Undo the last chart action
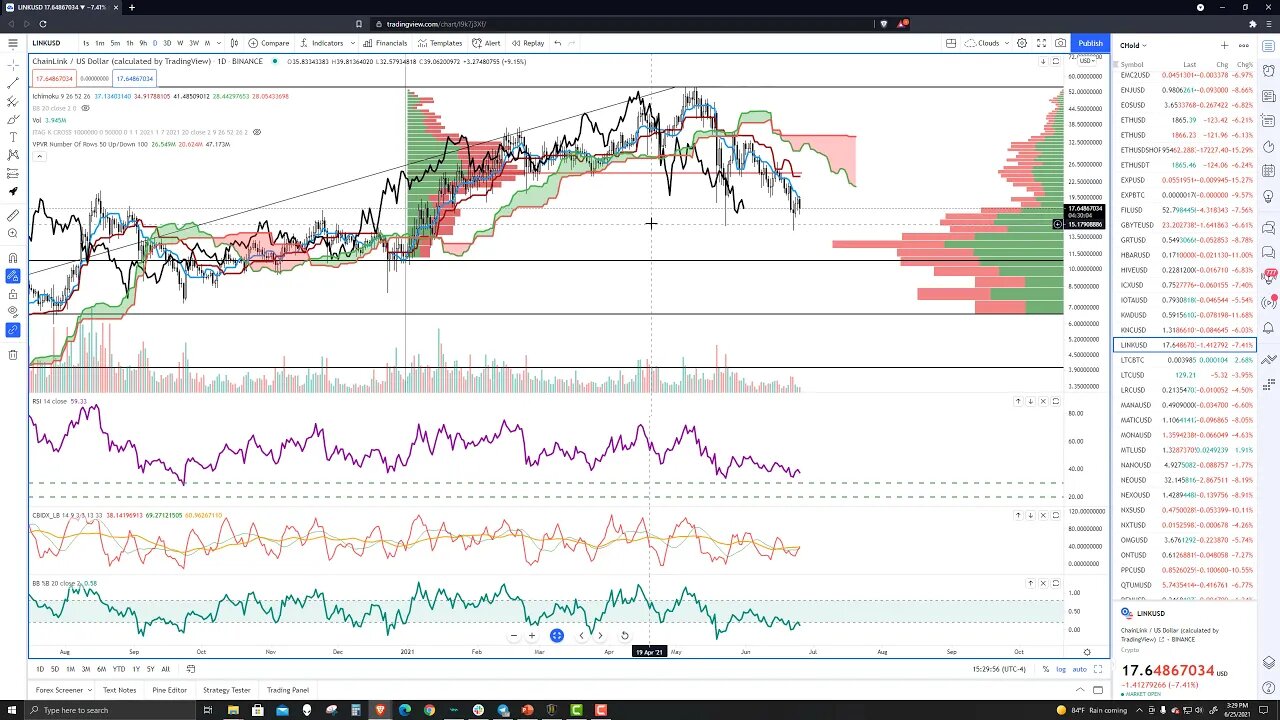1280x720 pixels. click(558, 43)
